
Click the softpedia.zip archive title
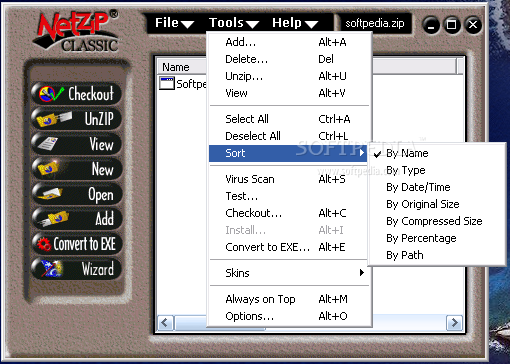375,23
